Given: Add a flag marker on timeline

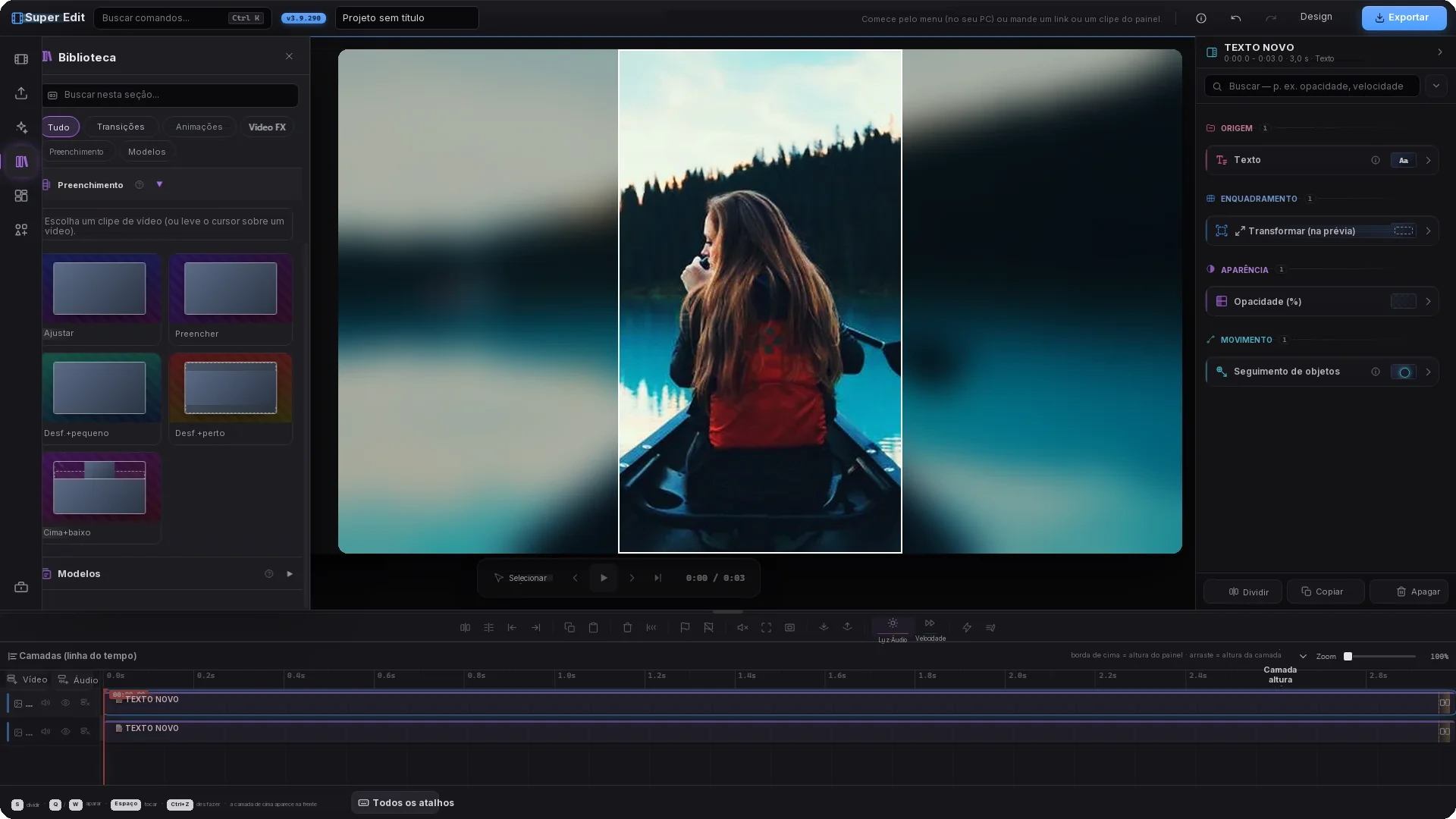Looking at the screenshot, I should (x=685, y=628).
